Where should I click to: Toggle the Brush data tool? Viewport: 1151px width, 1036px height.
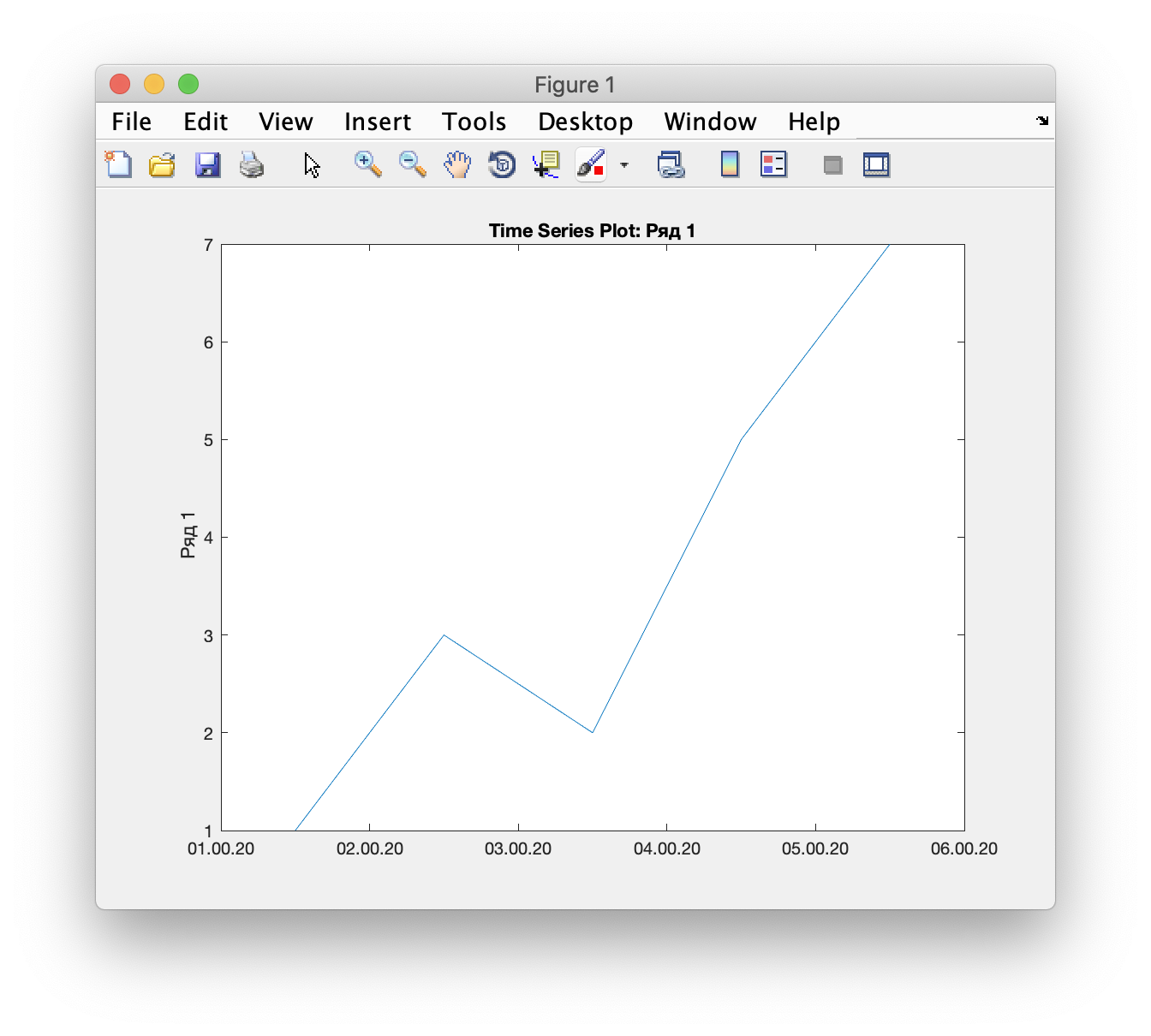coord(591,164)
